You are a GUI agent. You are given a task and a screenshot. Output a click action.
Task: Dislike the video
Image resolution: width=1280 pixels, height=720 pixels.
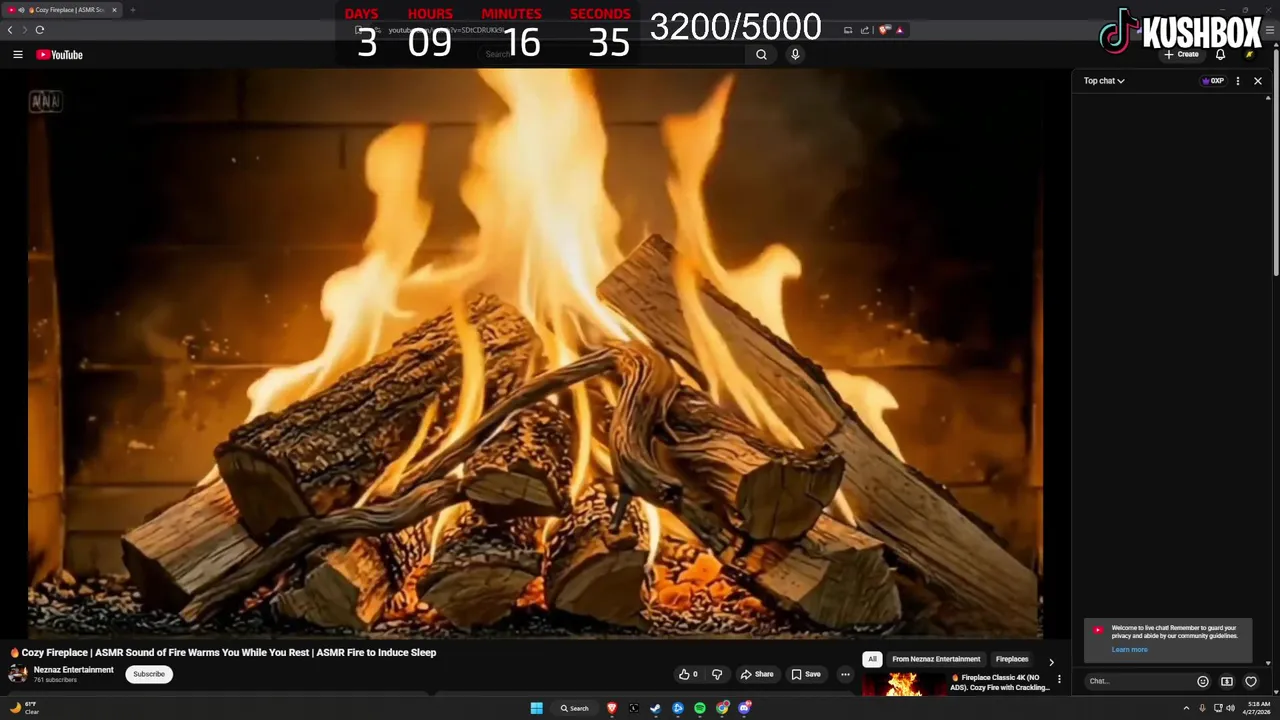tap(717, 674)
